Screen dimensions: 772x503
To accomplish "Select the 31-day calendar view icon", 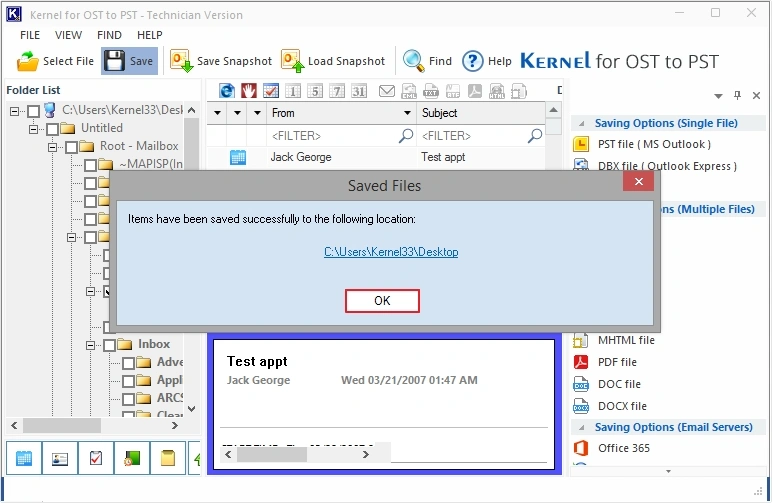I will point(359,91).
